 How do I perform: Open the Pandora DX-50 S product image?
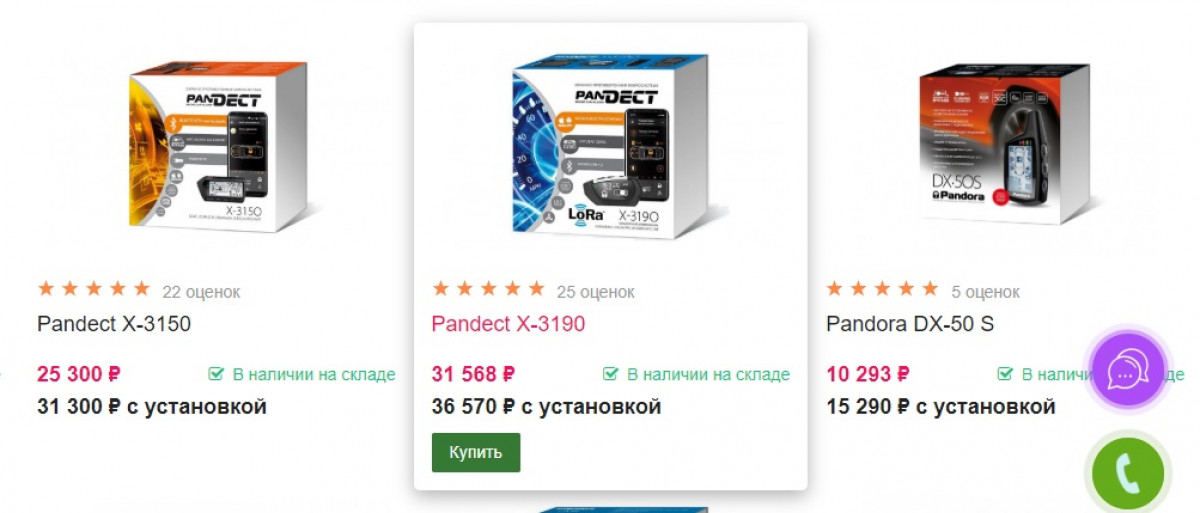click(x=1003, y=142)
